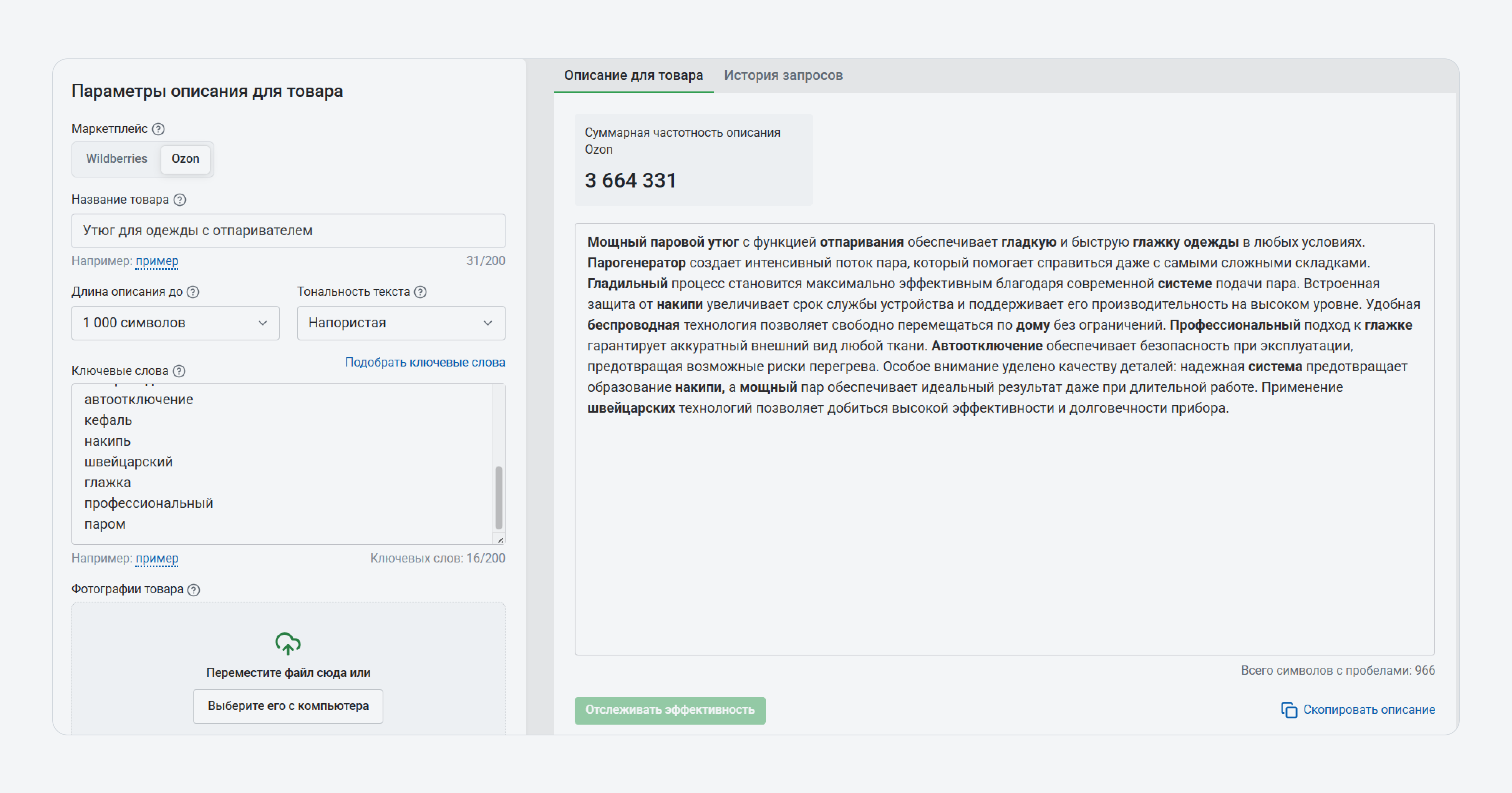Click пример link under keywords field
Viewport: 1512px width, 793px height.
coord(157,558)
